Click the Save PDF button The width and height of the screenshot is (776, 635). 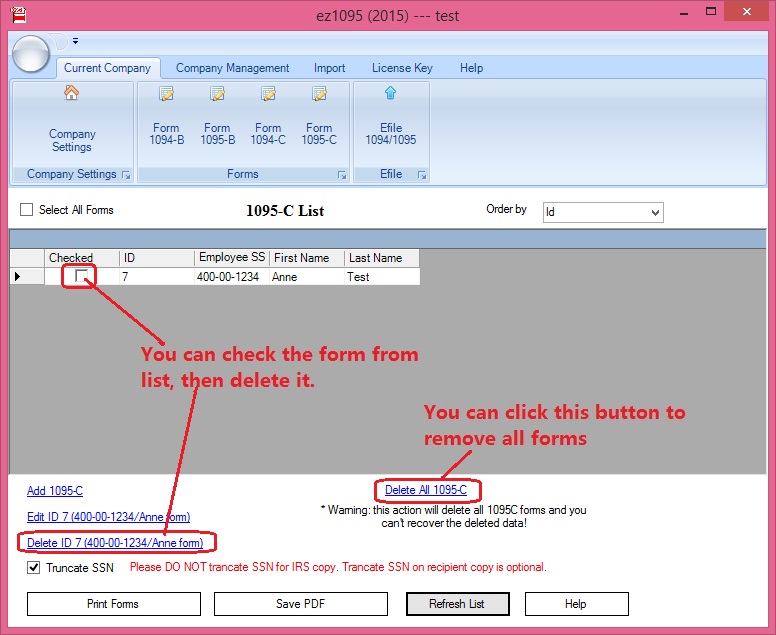(301, 604)
